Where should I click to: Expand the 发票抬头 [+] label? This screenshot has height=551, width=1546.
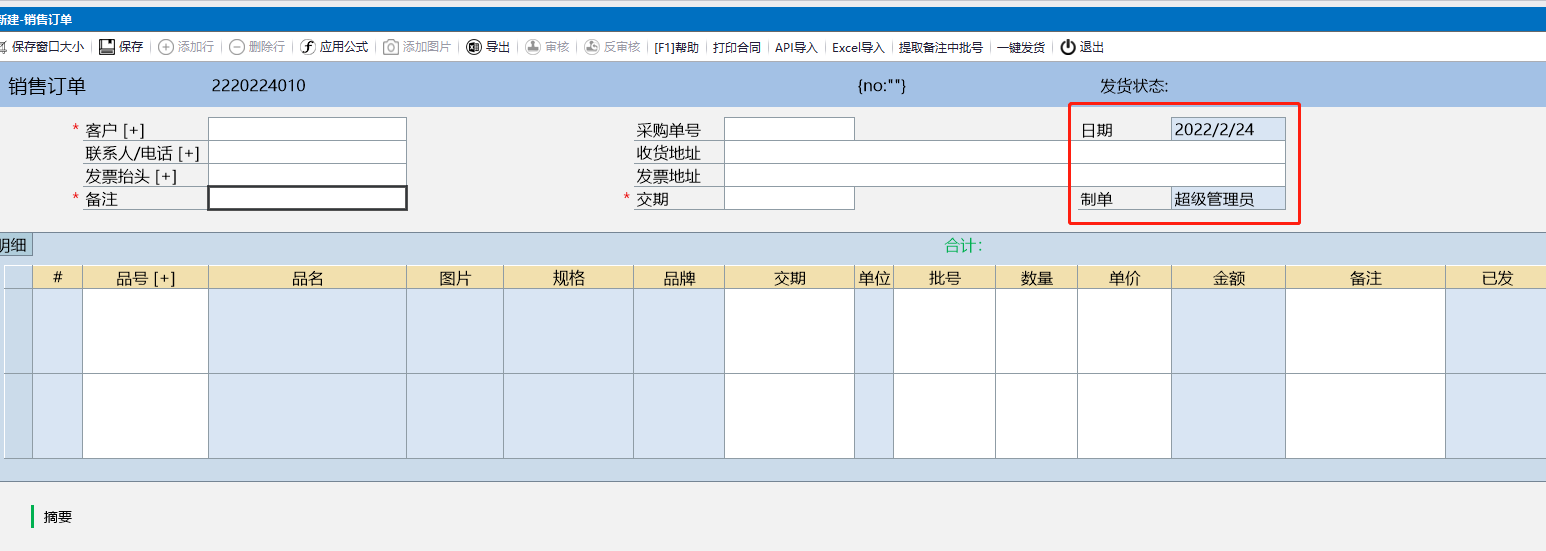131,176
